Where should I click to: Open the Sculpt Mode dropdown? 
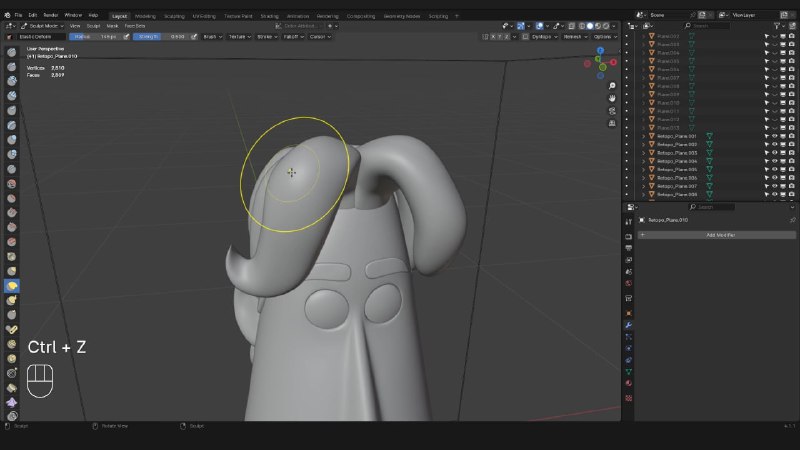[x=43, y=26]
